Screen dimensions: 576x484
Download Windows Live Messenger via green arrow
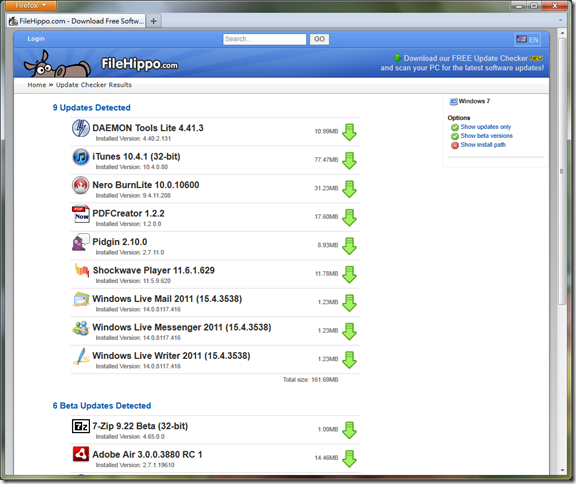[349, 331]
